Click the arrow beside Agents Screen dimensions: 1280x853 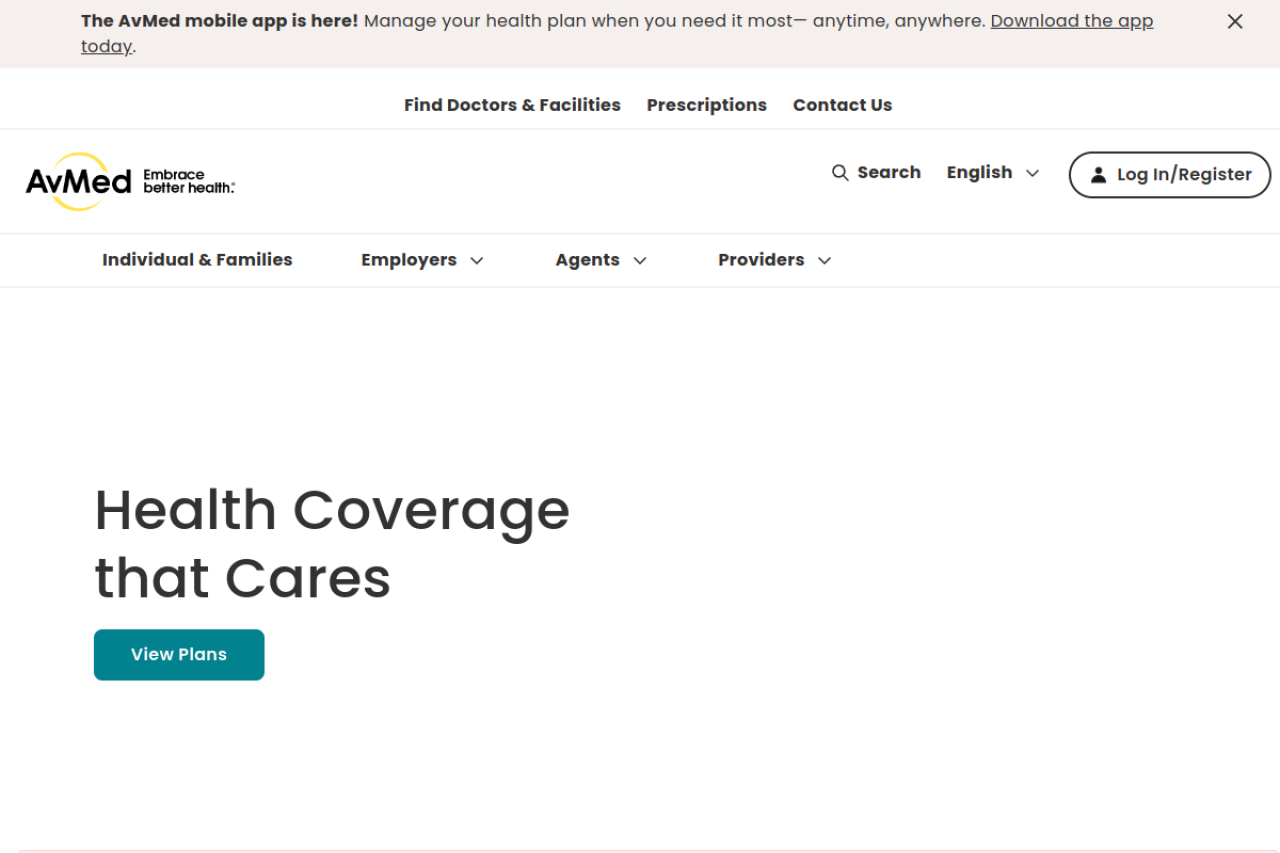(640, 261)
